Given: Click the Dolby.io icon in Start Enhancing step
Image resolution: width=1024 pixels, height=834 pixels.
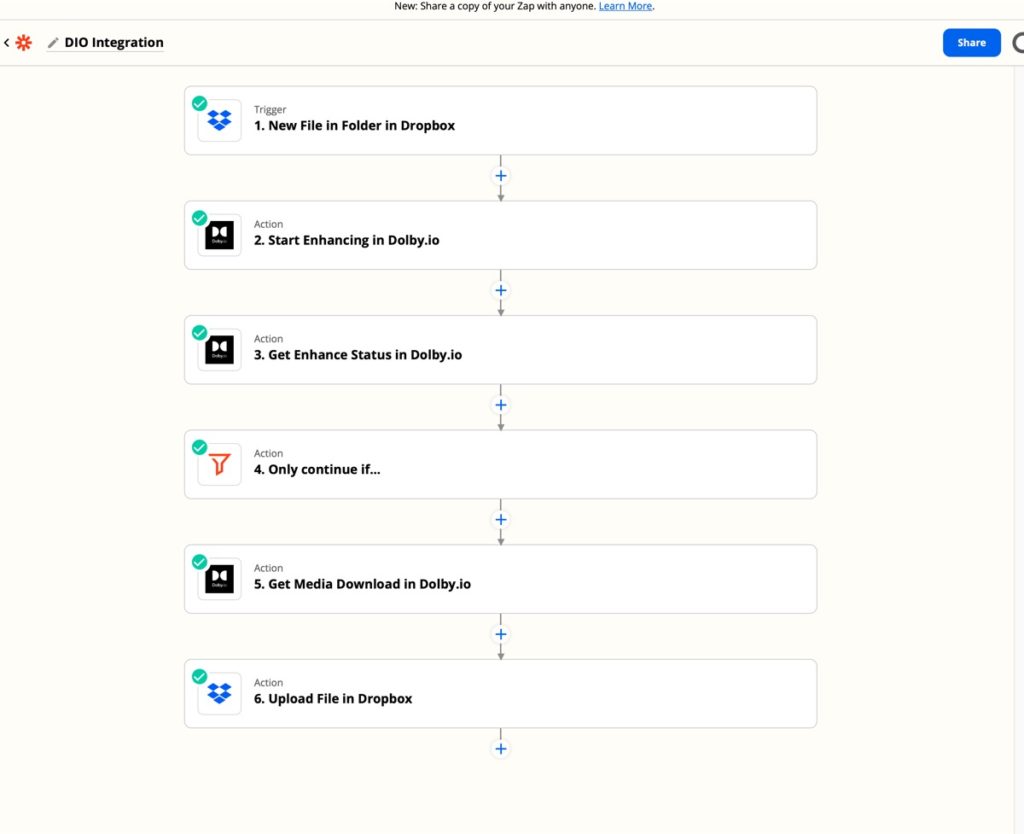Looking at the screenshot, I should tap(219, 235).
